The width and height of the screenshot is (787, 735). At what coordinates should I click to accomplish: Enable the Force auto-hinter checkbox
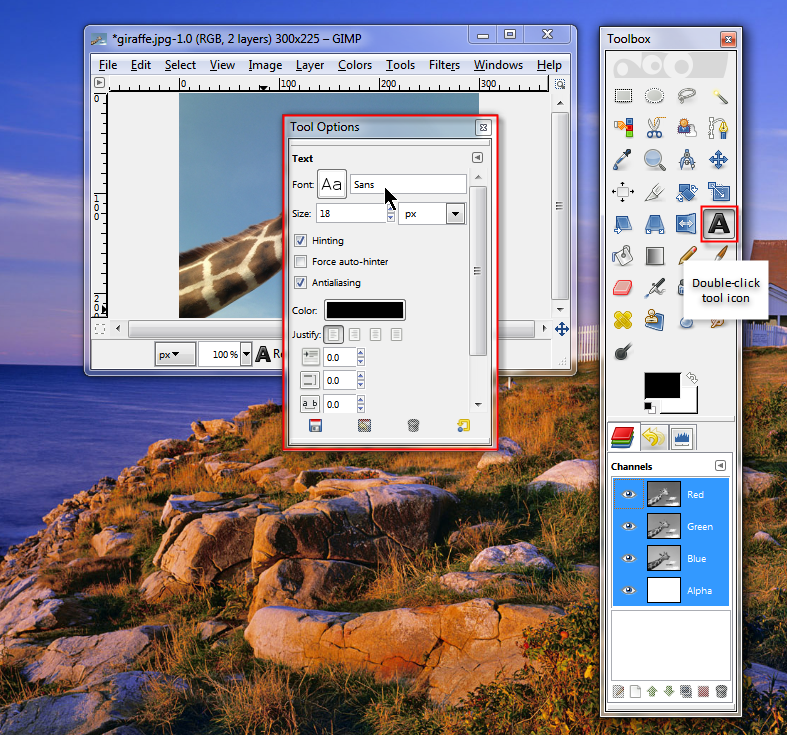300,262
